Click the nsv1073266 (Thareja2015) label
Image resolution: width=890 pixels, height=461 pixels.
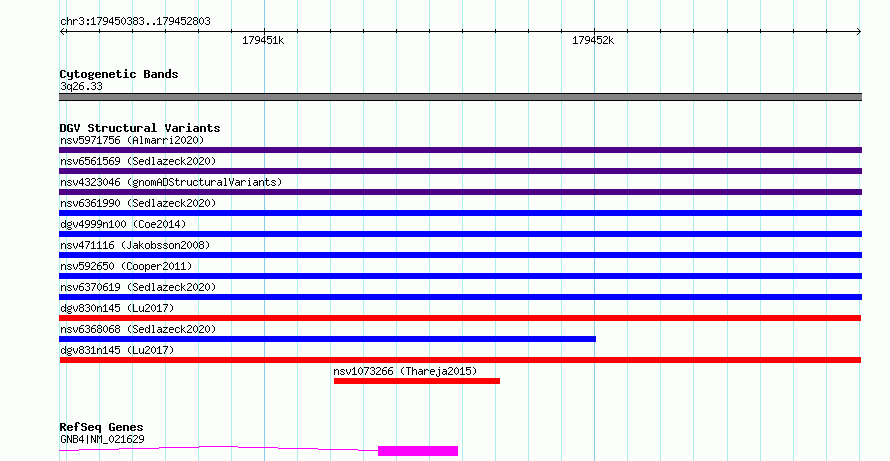tap(405, 371)
